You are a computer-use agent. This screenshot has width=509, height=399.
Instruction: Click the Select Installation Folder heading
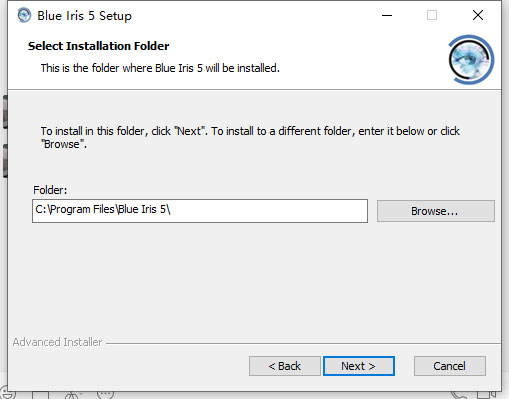(x=98, y=46)
